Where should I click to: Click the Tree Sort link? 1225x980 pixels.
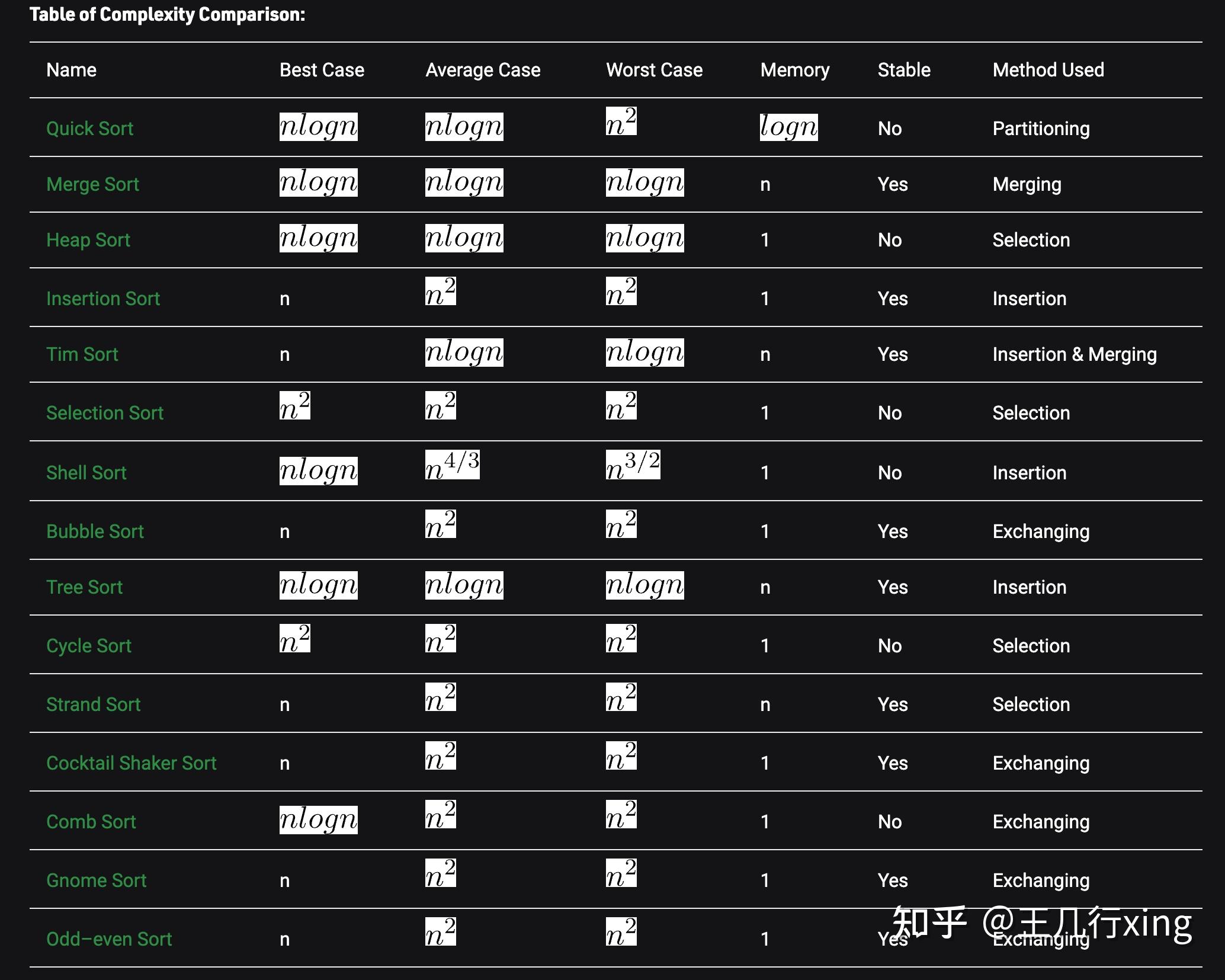84,587
